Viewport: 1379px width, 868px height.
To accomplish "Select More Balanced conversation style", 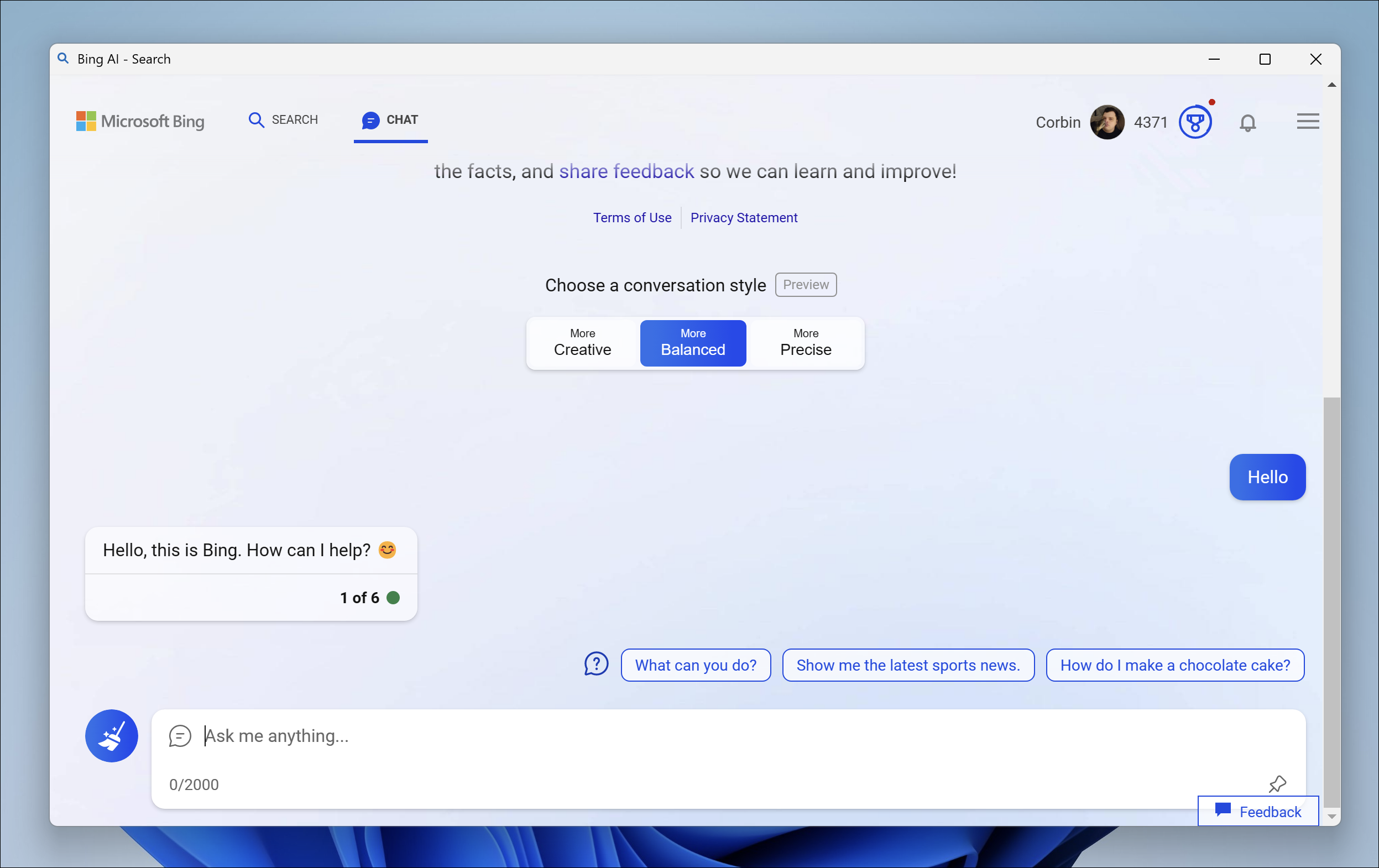I will (692, 343).
